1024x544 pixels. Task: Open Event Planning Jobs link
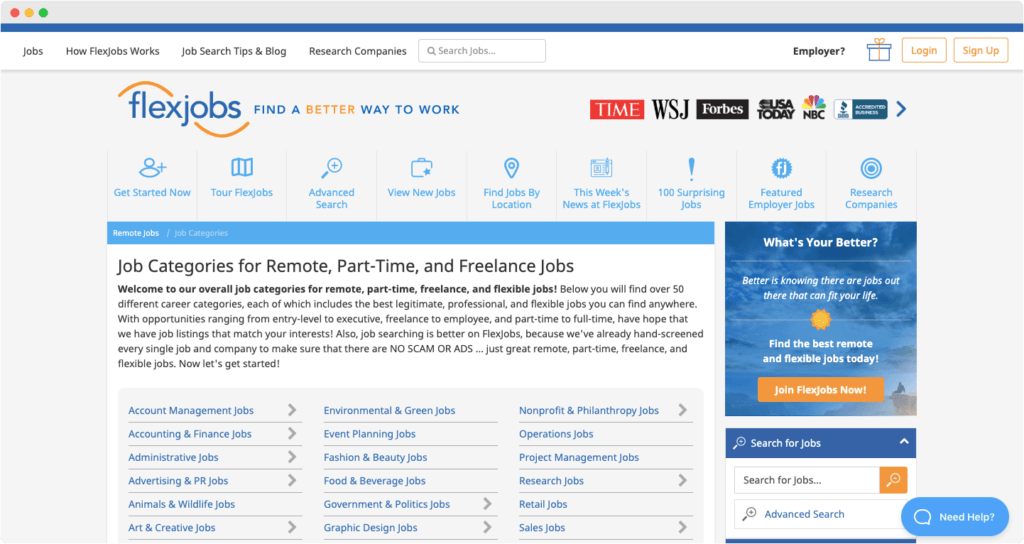(370, 434)
